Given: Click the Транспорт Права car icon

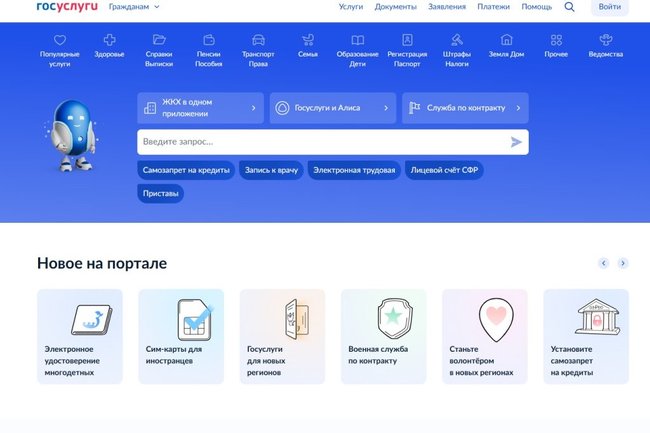Looking at the screenshot, I should [259, 40].
